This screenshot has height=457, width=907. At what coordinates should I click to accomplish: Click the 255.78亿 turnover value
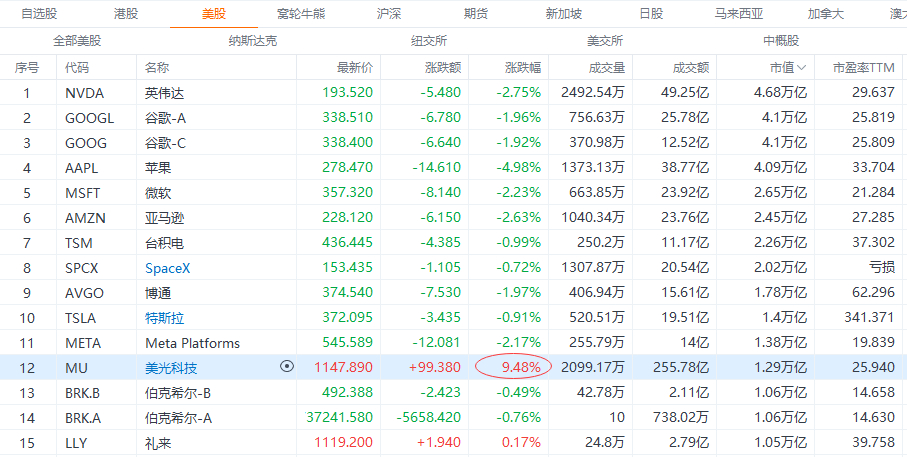click(x=681, y=368)
